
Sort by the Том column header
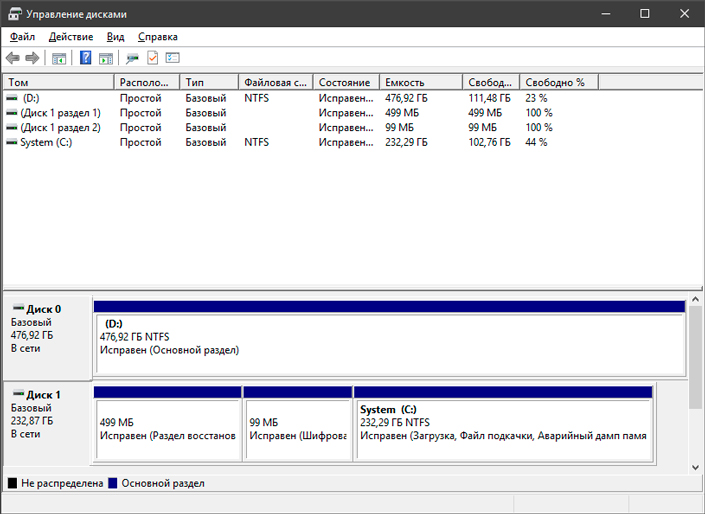pos(59,82)
